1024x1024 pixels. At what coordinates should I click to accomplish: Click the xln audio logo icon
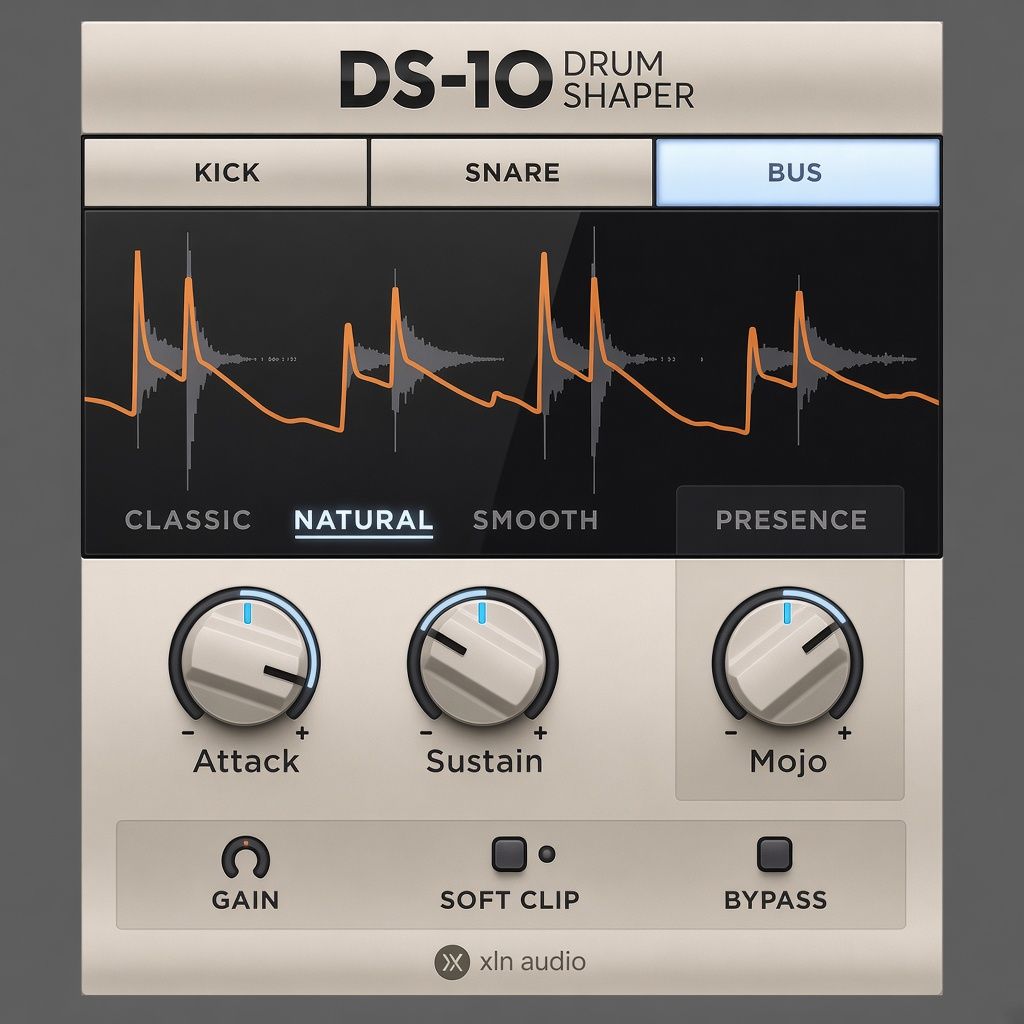point(452,962)
